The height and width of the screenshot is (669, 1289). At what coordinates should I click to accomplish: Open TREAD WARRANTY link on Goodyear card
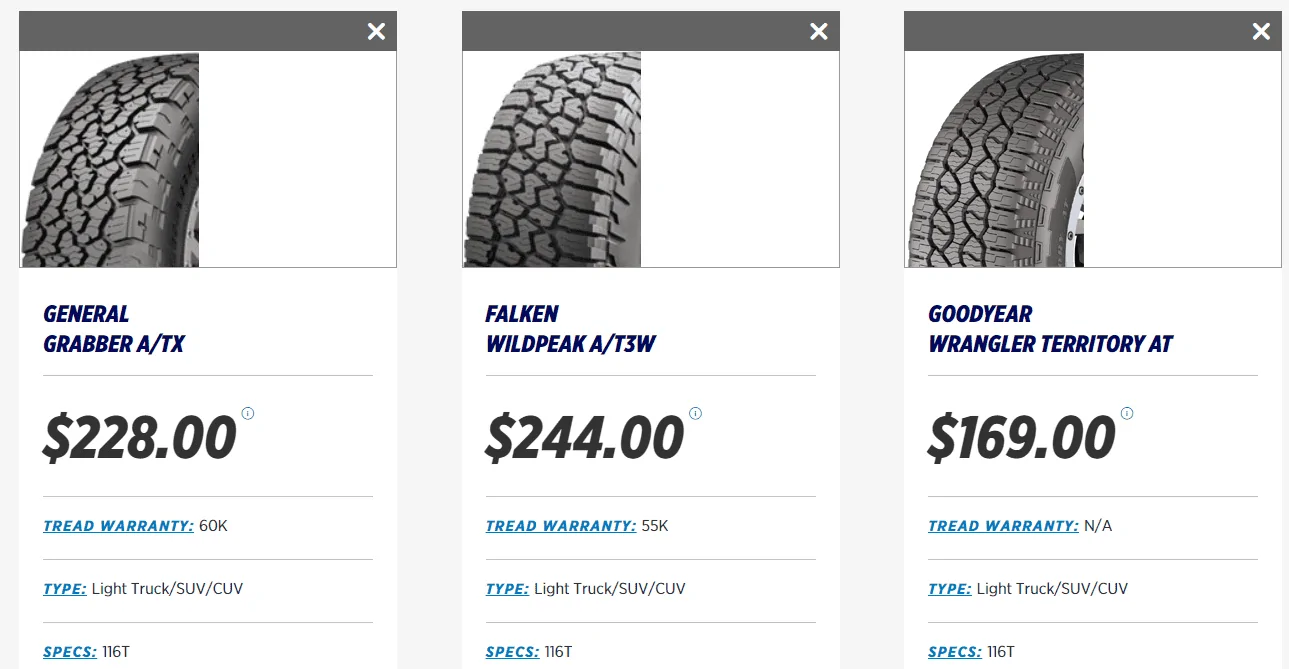point(1003,525)
